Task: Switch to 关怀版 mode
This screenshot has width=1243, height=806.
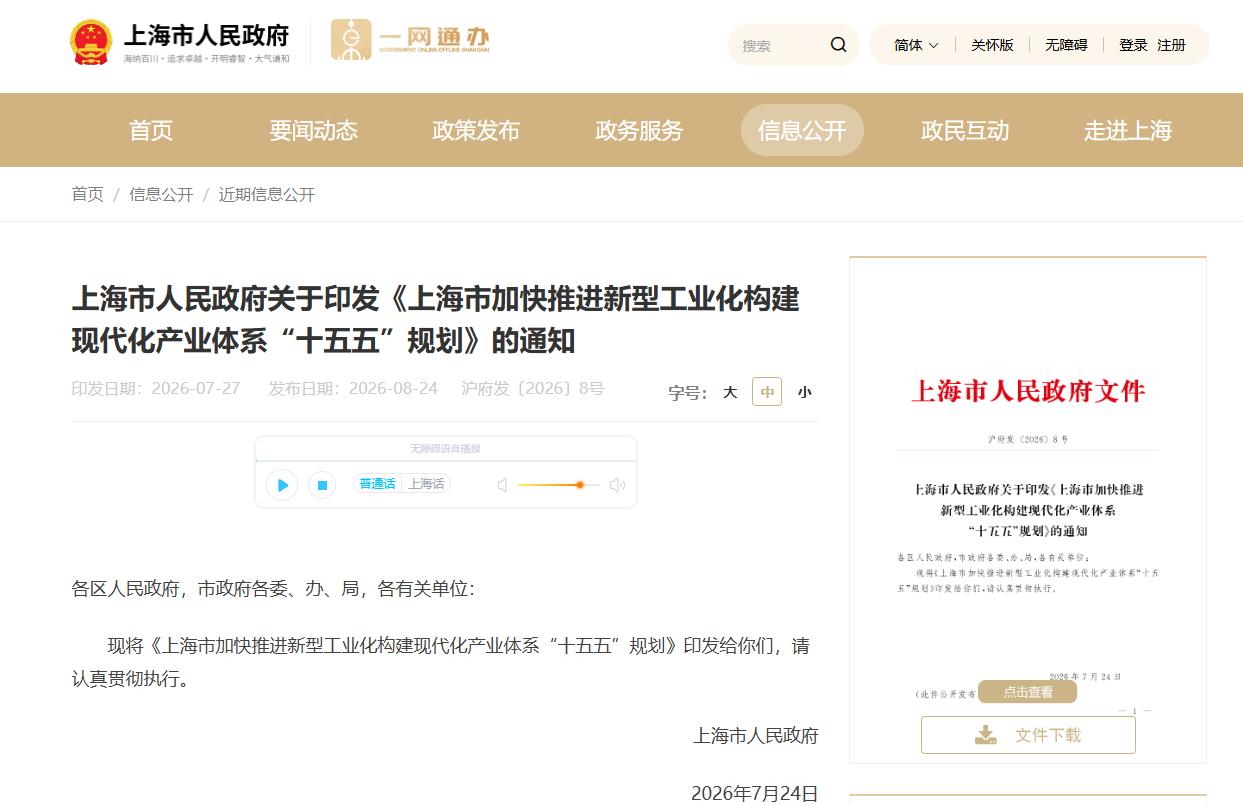Action: click(x=992, y=45)
